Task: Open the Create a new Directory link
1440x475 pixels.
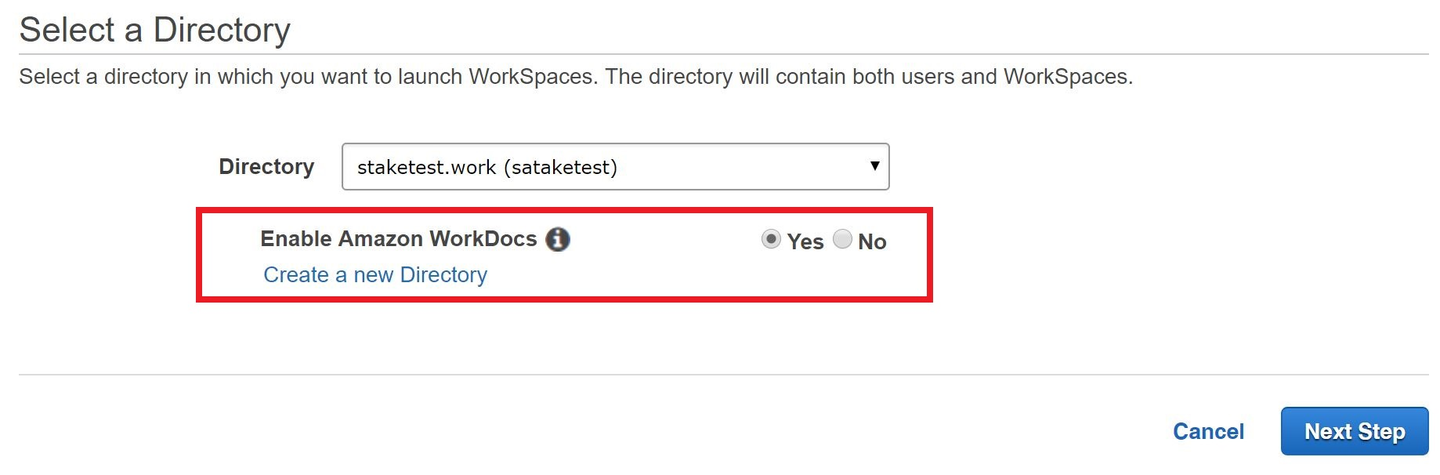Action: 375,275
